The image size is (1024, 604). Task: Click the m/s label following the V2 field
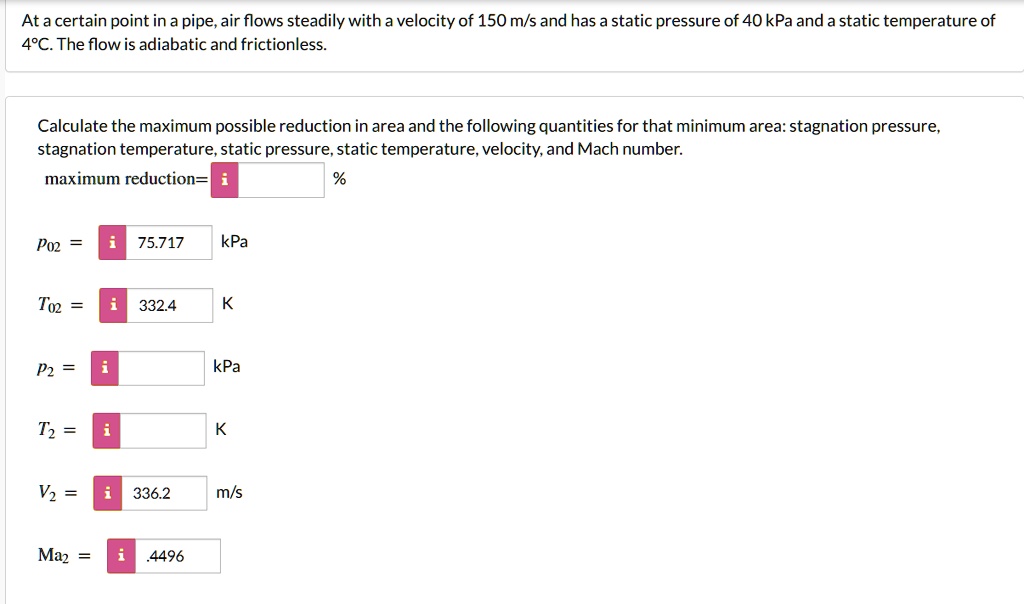[227, 492]
